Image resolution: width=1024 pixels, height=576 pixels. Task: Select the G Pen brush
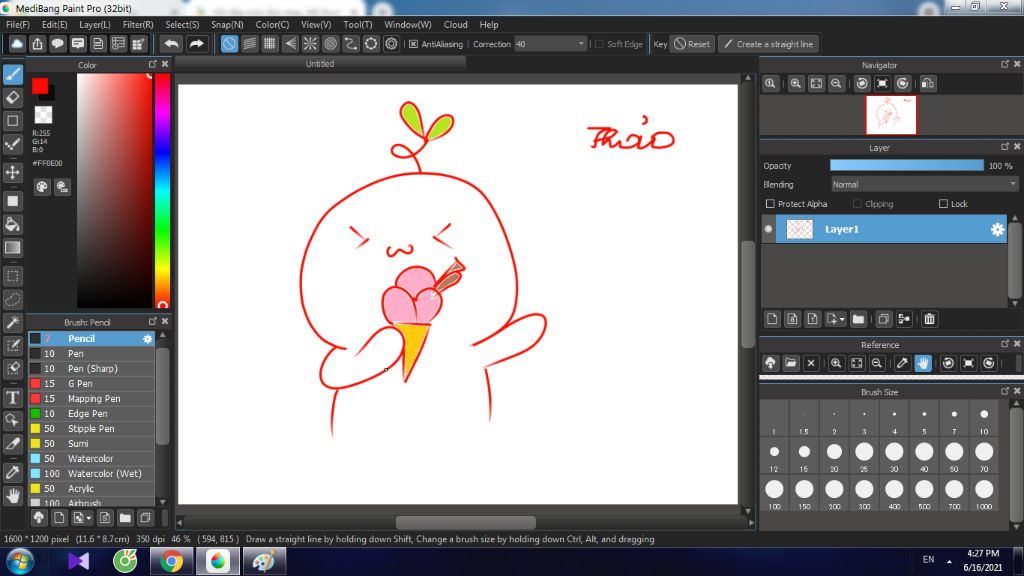(91, 384)
